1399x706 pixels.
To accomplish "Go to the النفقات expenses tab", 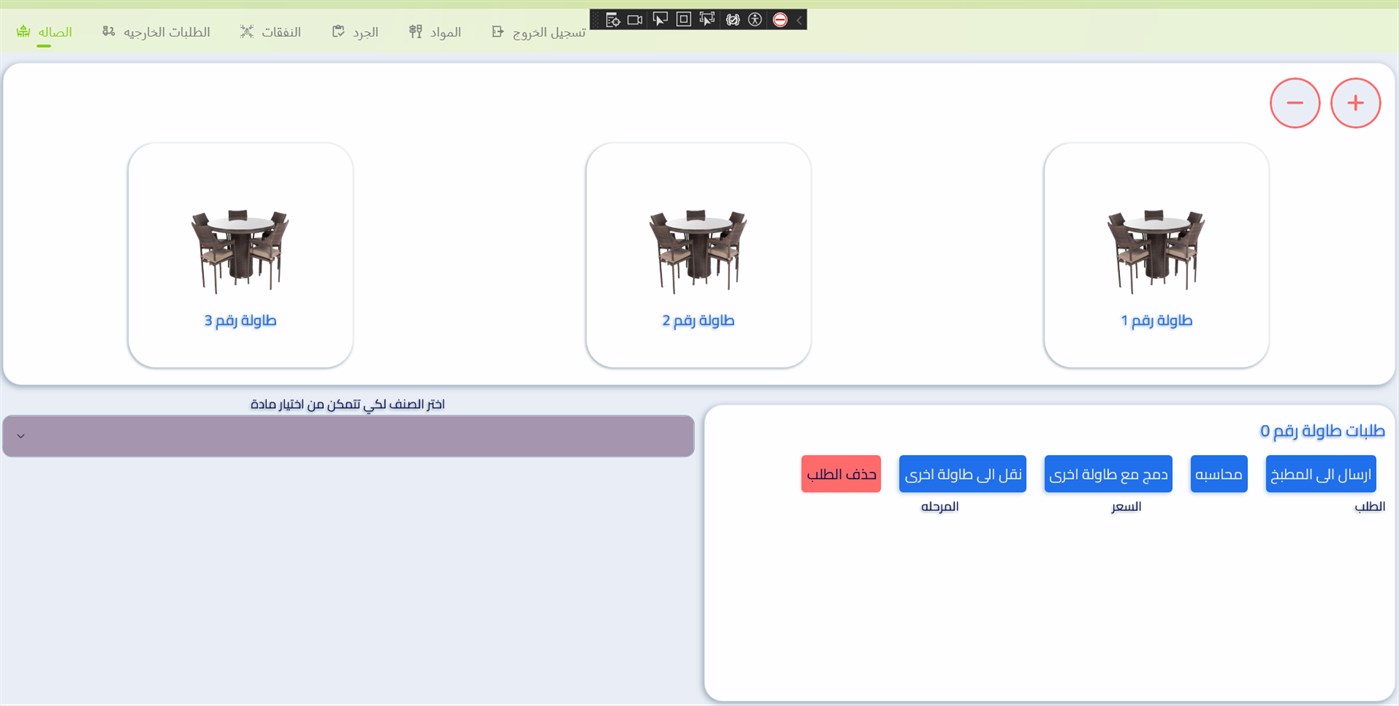I will (x=270, y=32).
